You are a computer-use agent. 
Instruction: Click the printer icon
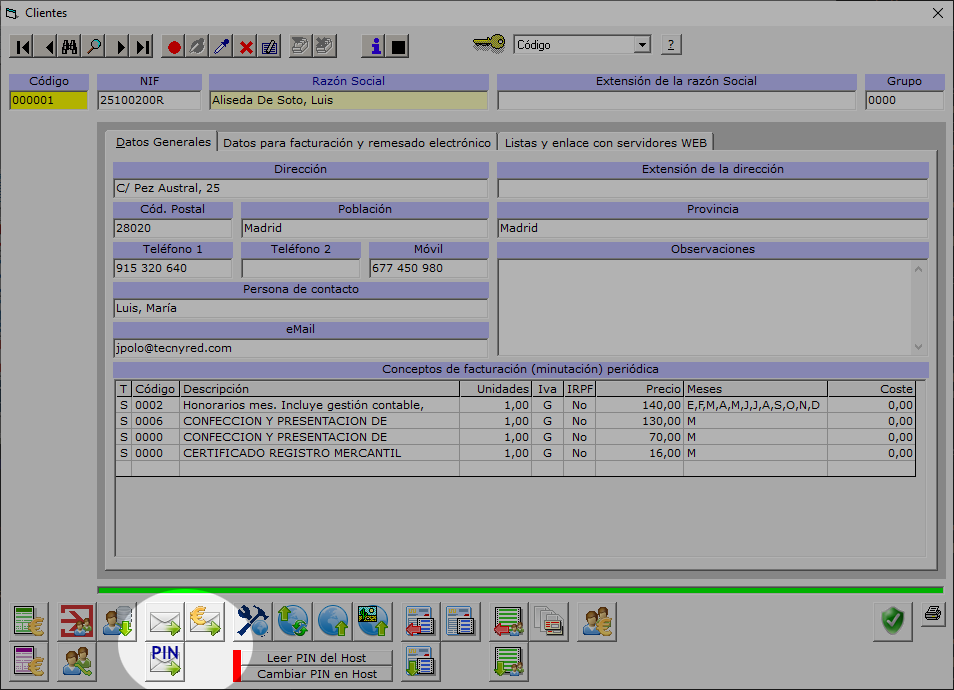932,614
